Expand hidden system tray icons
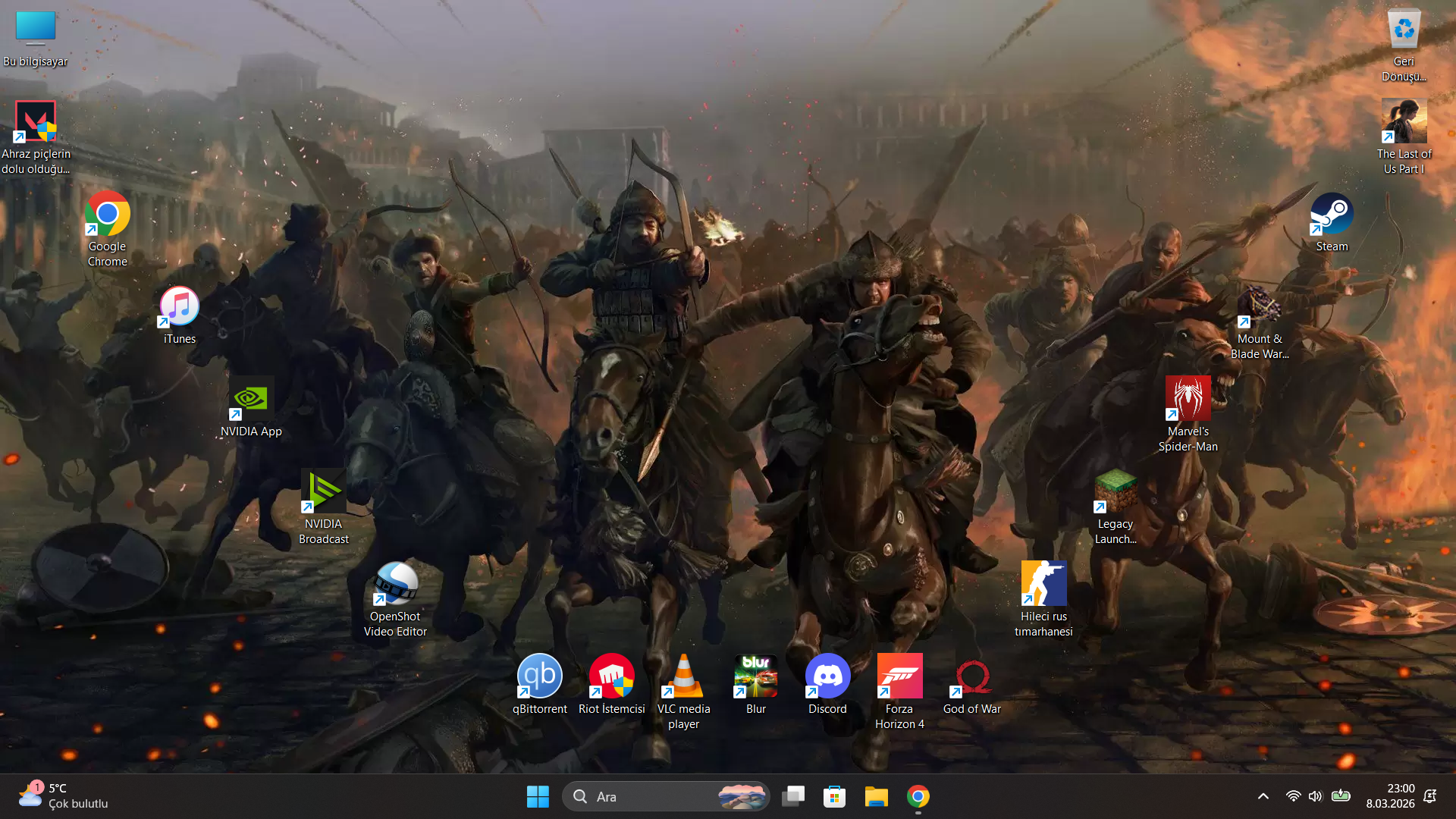The image size is (1456, 819). pyautogui.click(x=1263, y=796)
